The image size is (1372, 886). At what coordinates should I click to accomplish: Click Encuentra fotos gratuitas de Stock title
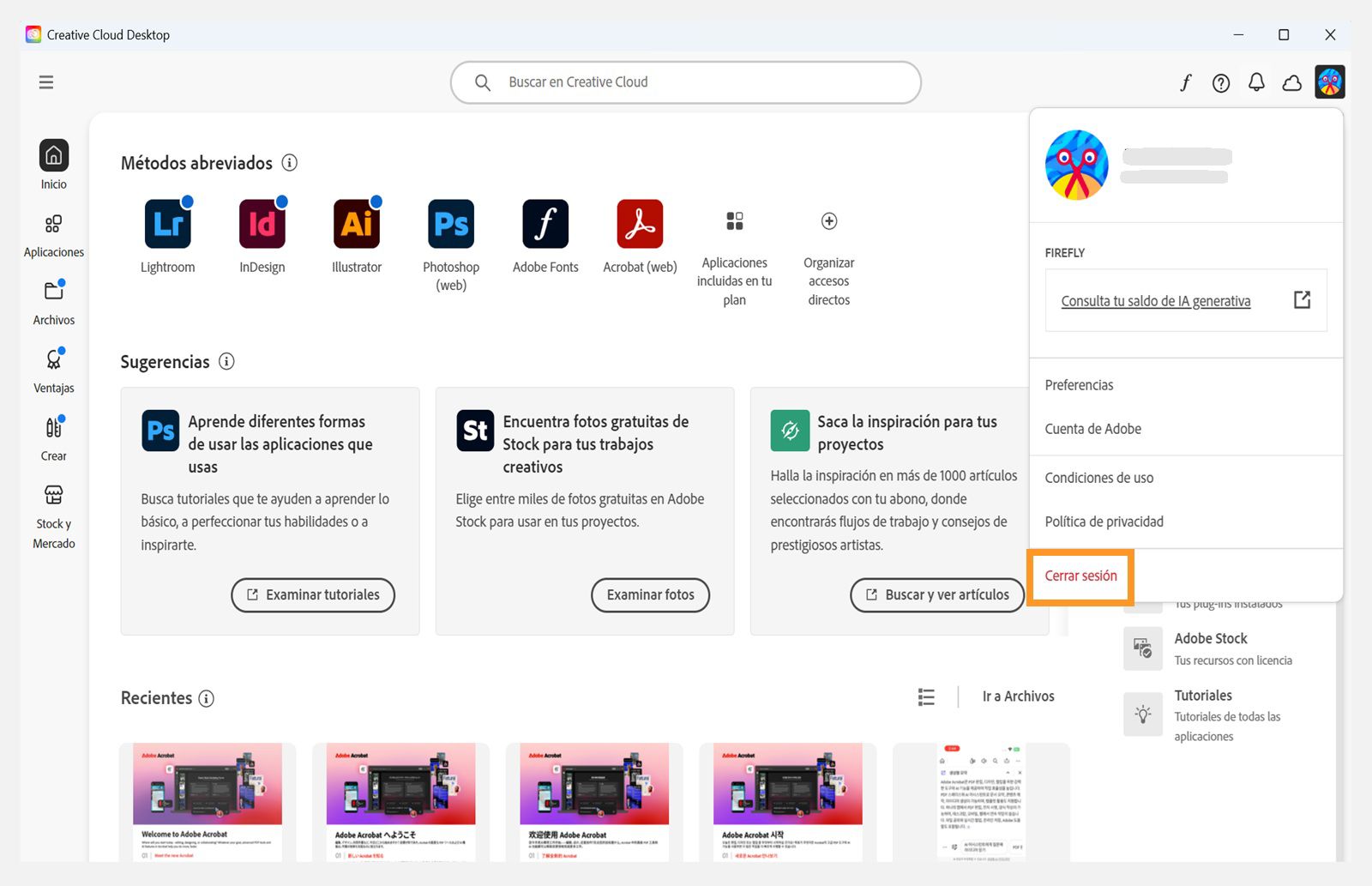point(596,444)
